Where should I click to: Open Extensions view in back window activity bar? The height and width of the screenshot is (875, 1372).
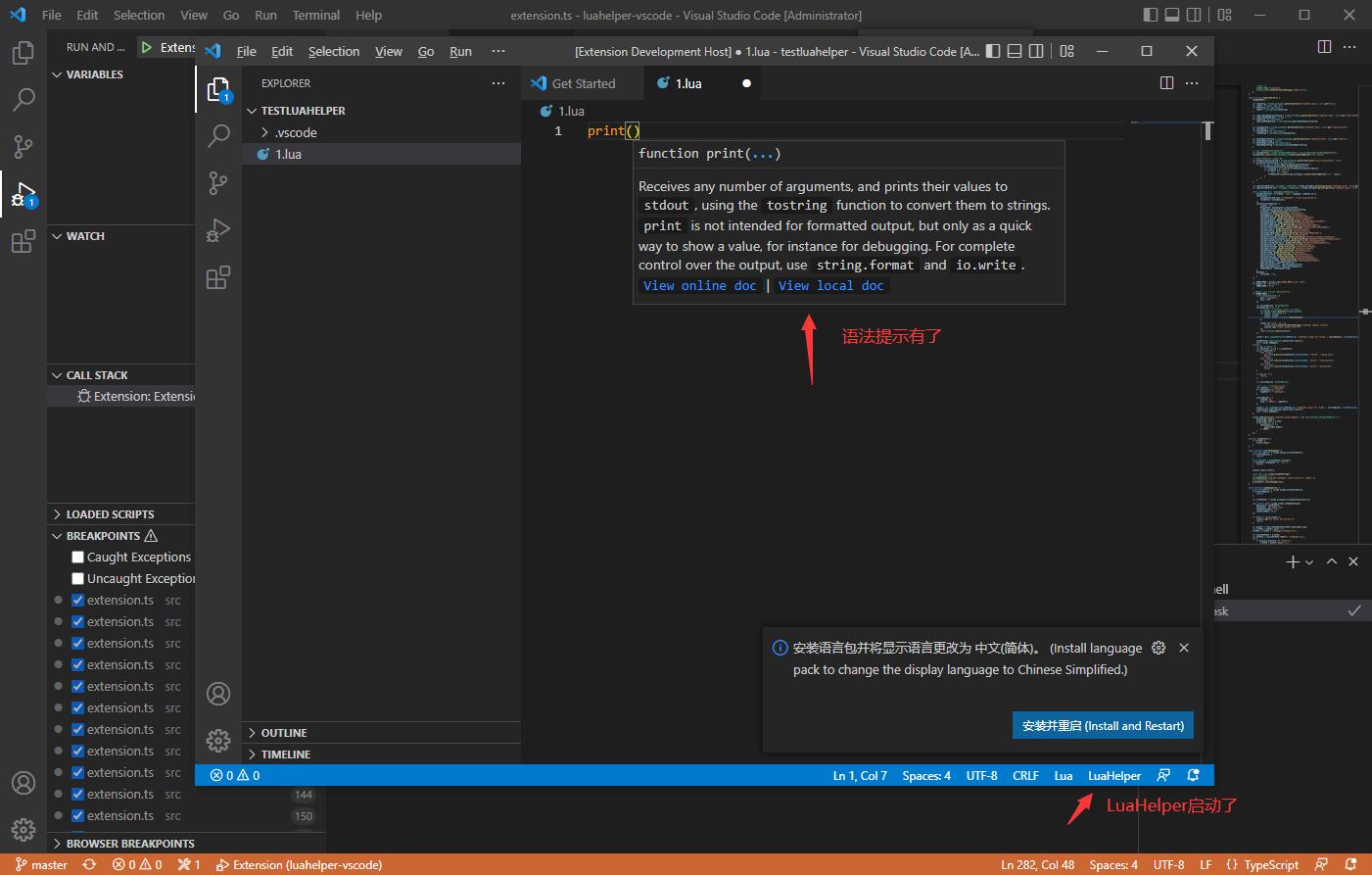click(x=24, y=241)
